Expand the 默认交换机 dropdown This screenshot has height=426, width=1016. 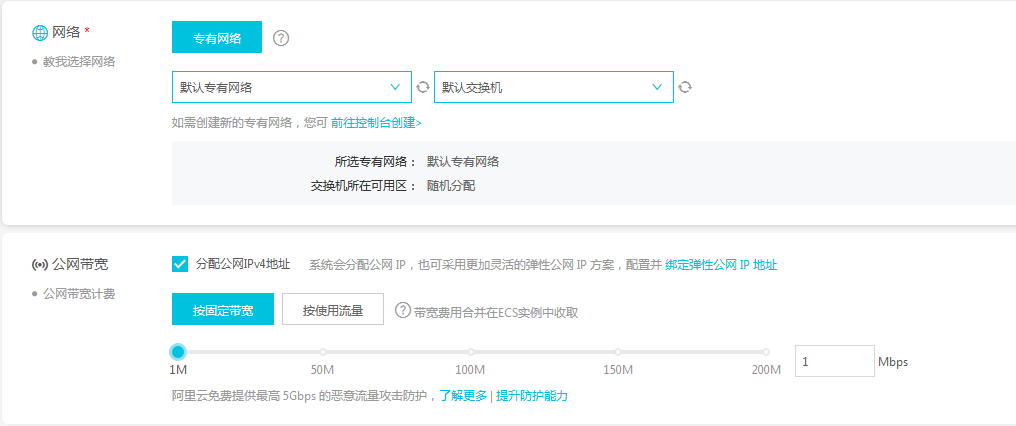553,87
